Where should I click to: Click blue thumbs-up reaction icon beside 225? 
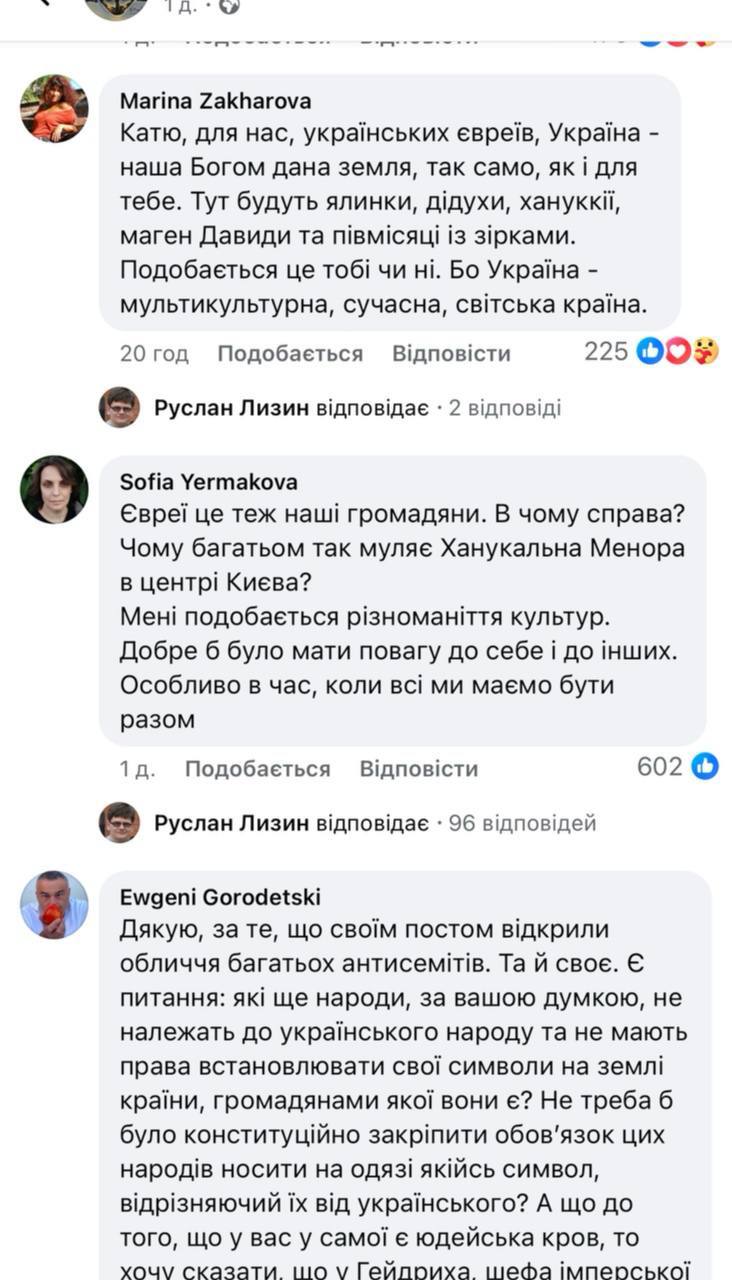(650, 352)
